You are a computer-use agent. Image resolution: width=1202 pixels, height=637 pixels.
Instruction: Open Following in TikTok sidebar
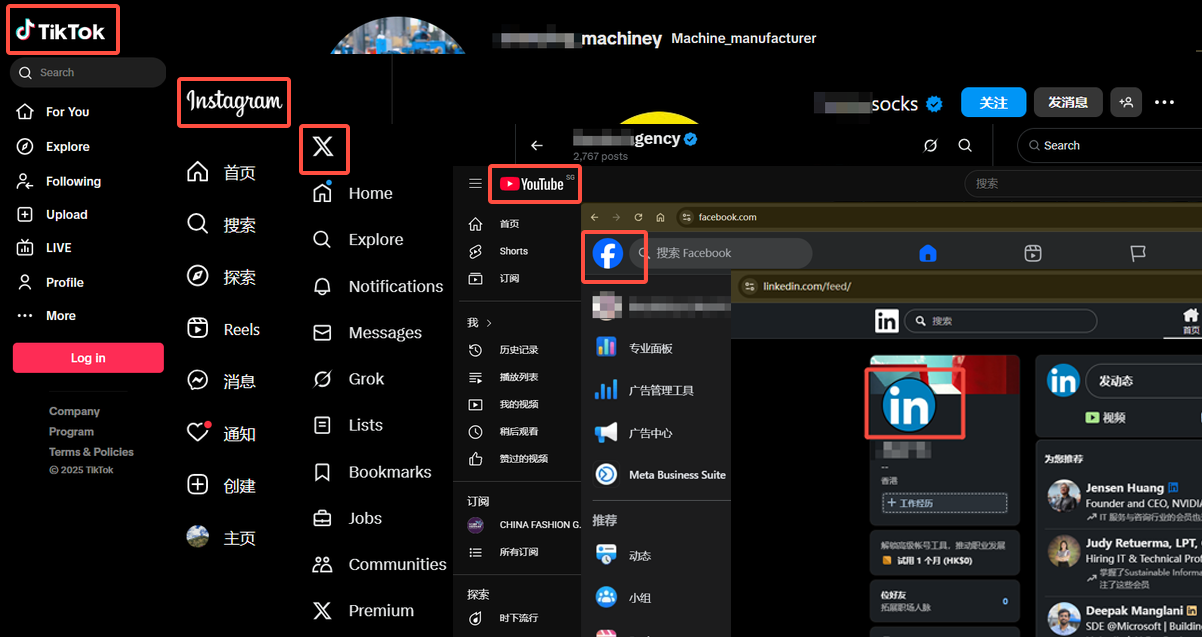(x=59, y=181)
